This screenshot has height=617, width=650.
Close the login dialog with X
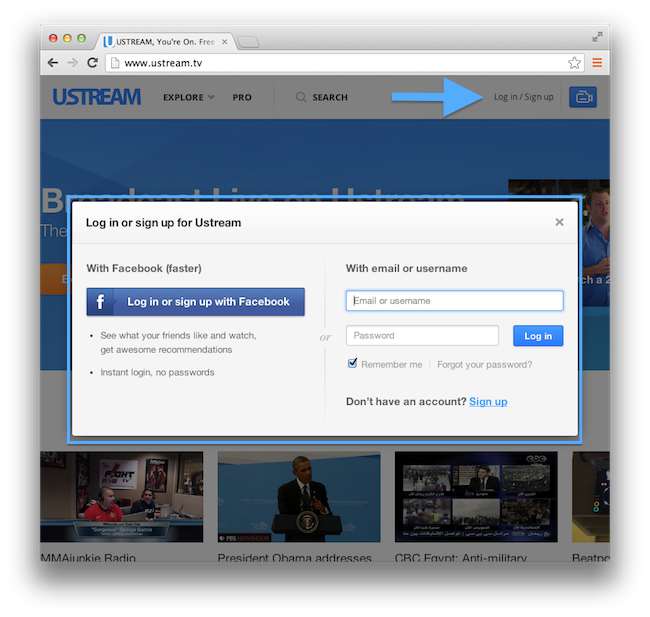tap(559, 222)
